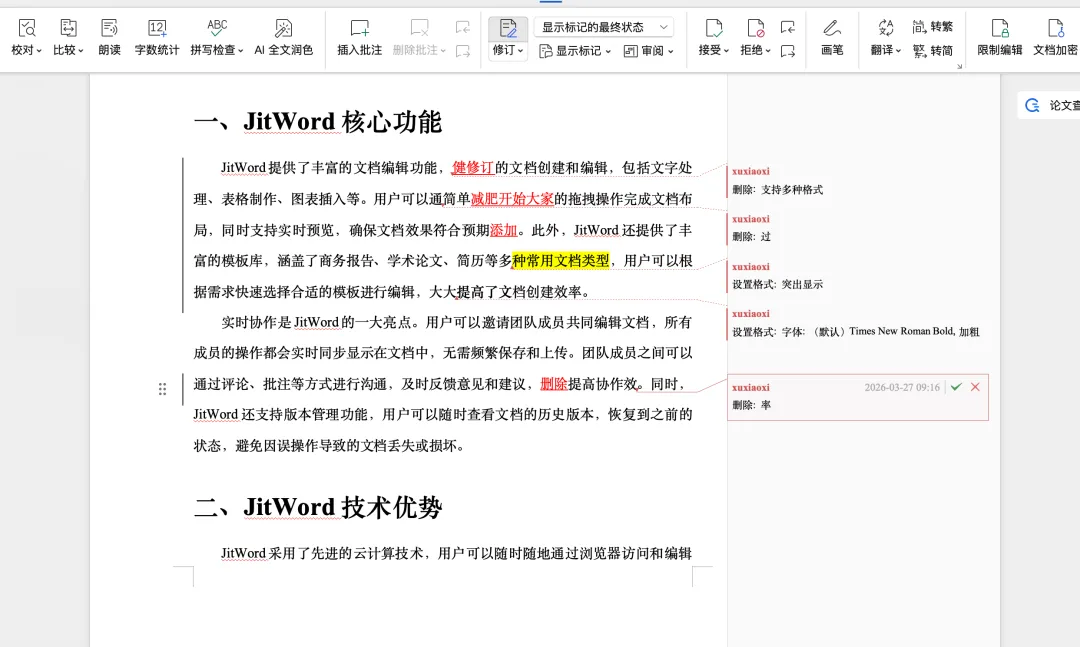Click the 接受 accept change icon
Screen dimensions: 1080x647
point(714,28)
